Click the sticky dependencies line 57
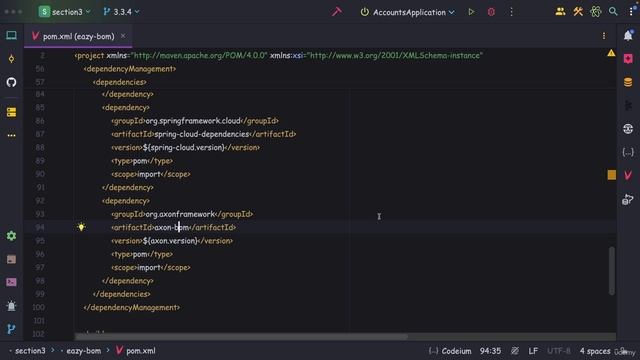This screenshot has width=640, height=360. tap(120, 82)
